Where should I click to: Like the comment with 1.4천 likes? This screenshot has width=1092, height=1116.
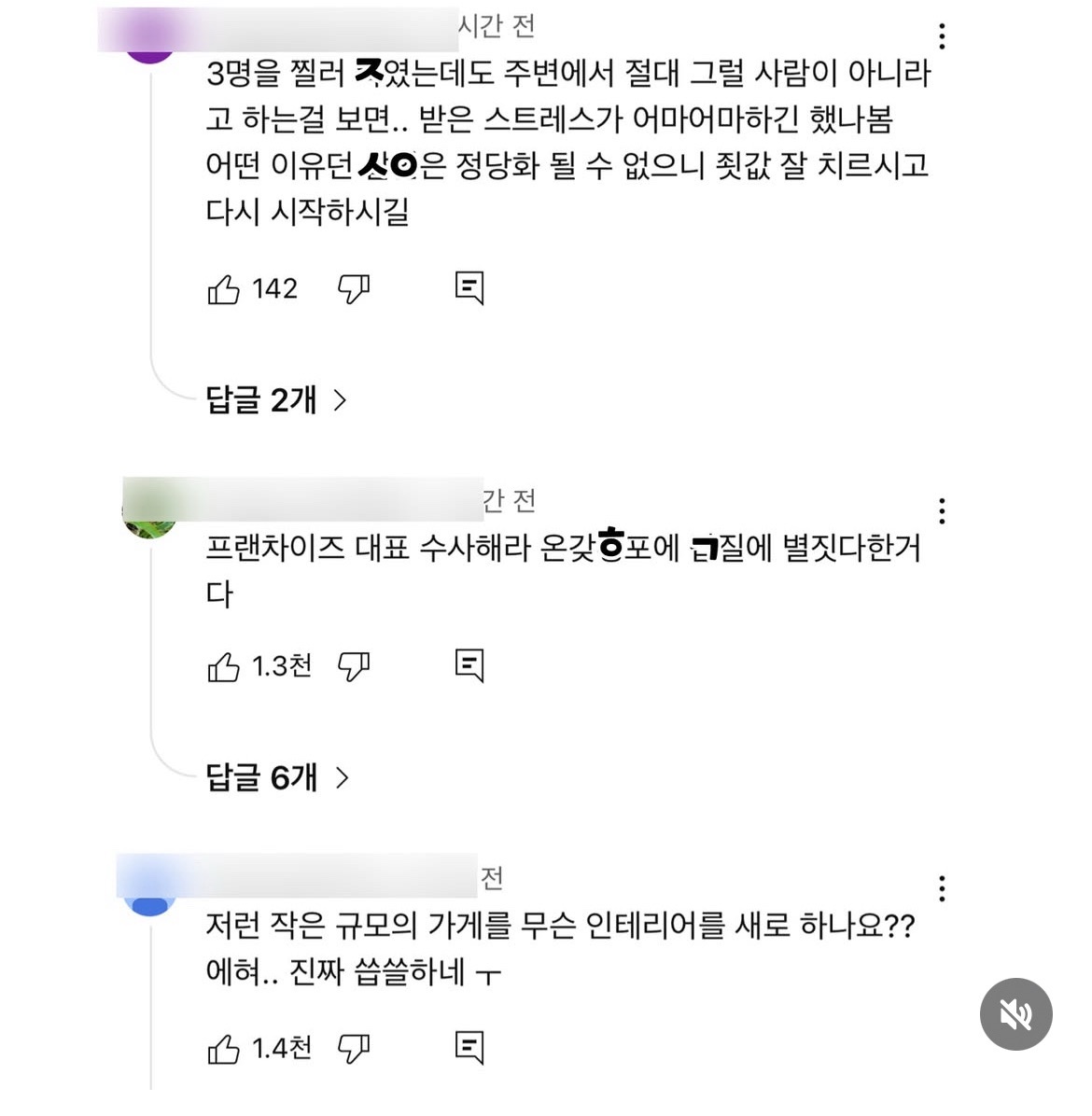[x=224, y=1049]
